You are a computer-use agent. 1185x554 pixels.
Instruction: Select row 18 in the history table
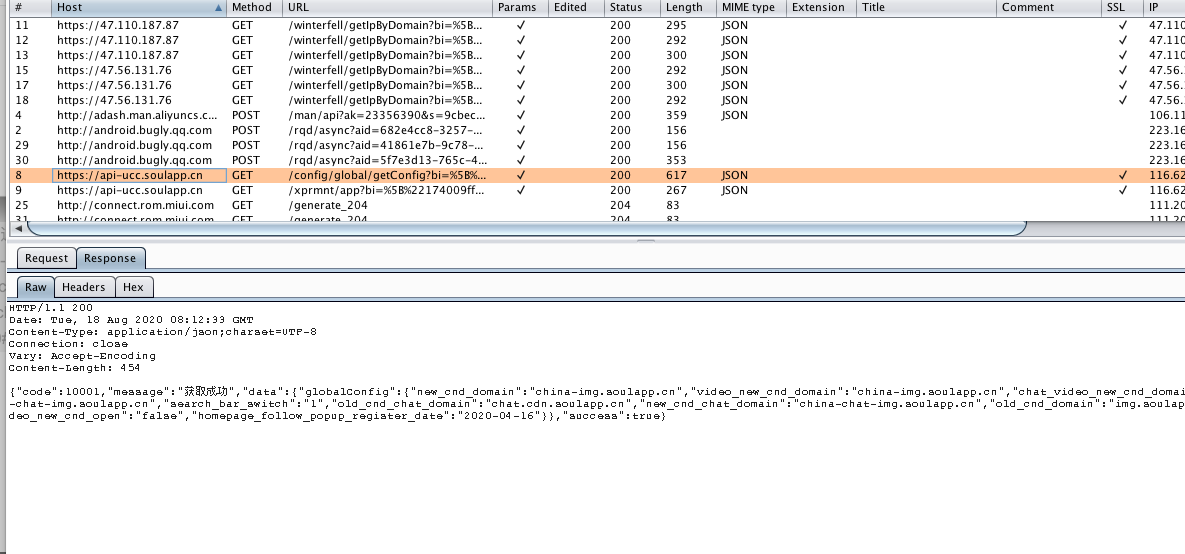click(597, 100)
